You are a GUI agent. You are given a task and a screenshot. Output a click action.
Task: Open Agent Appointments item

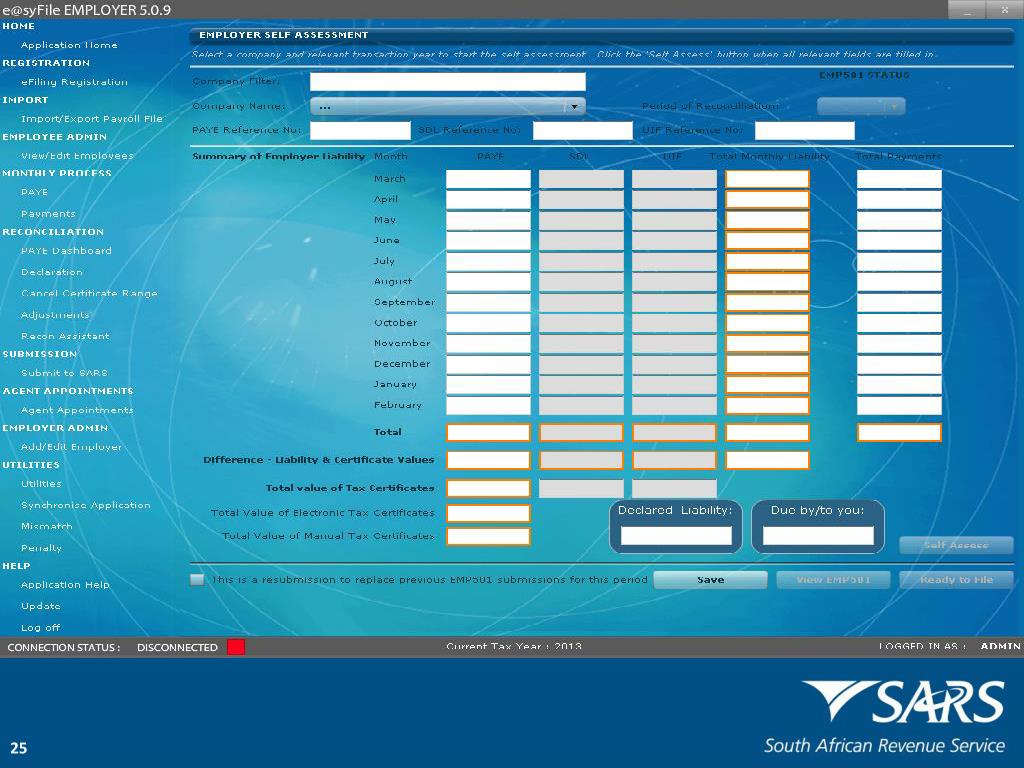click(x=77, y=410)
